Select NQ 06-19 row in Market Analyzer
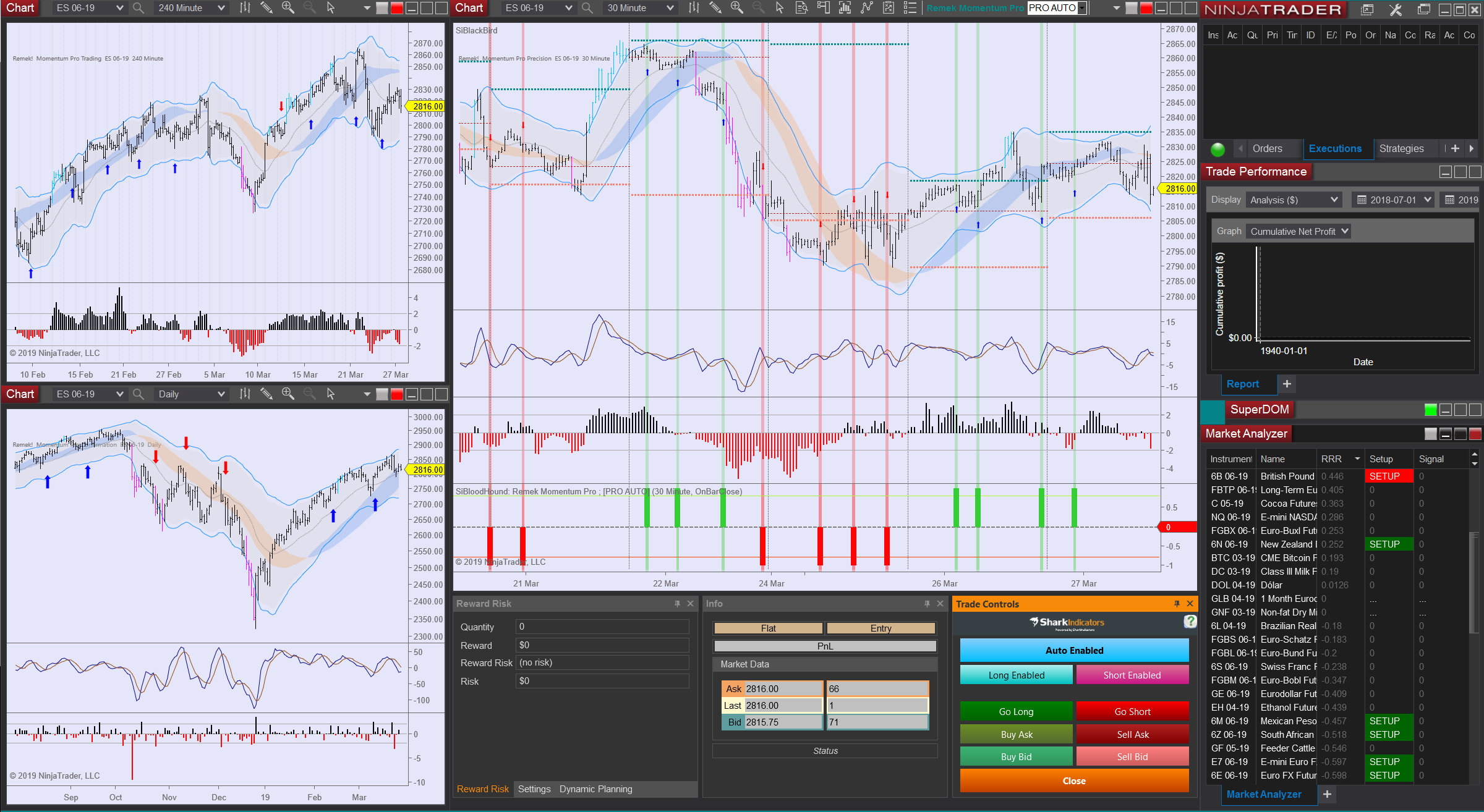 [x=1339, y=517]
